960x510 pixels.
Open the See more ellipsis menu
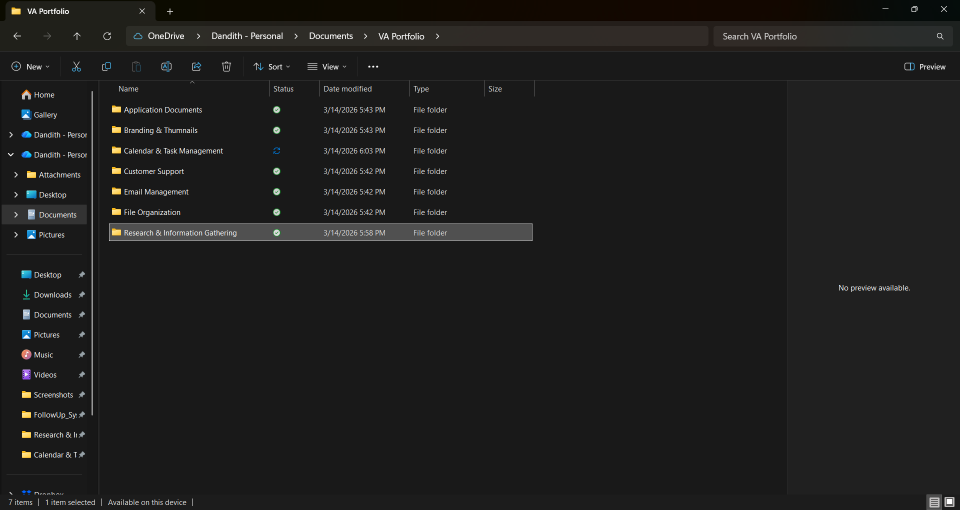click(x=373, y=67)
